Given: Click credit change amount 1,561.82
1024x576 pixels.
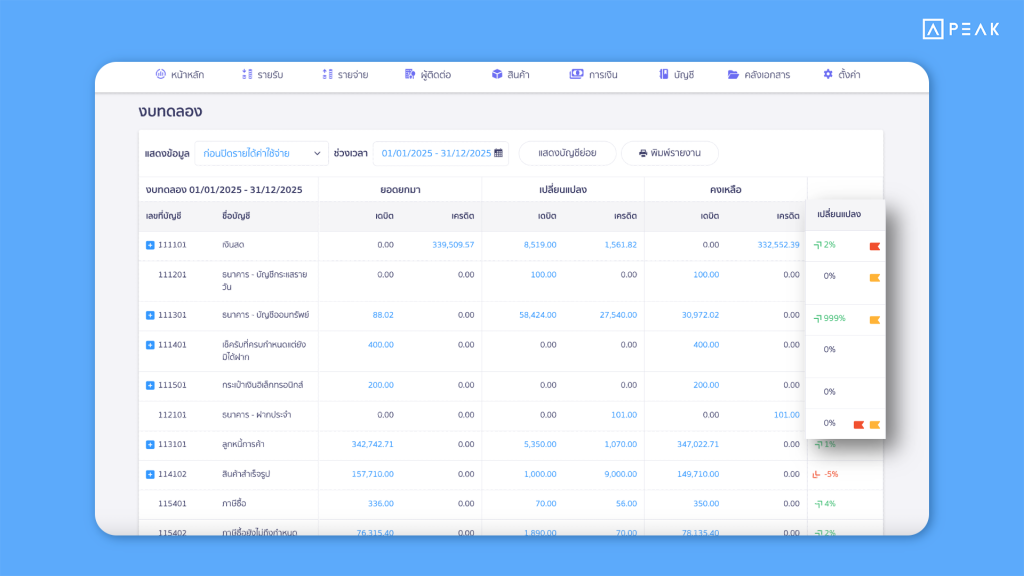Looking at the screenshot, I should pyautogui.click(x=620, y=245).
